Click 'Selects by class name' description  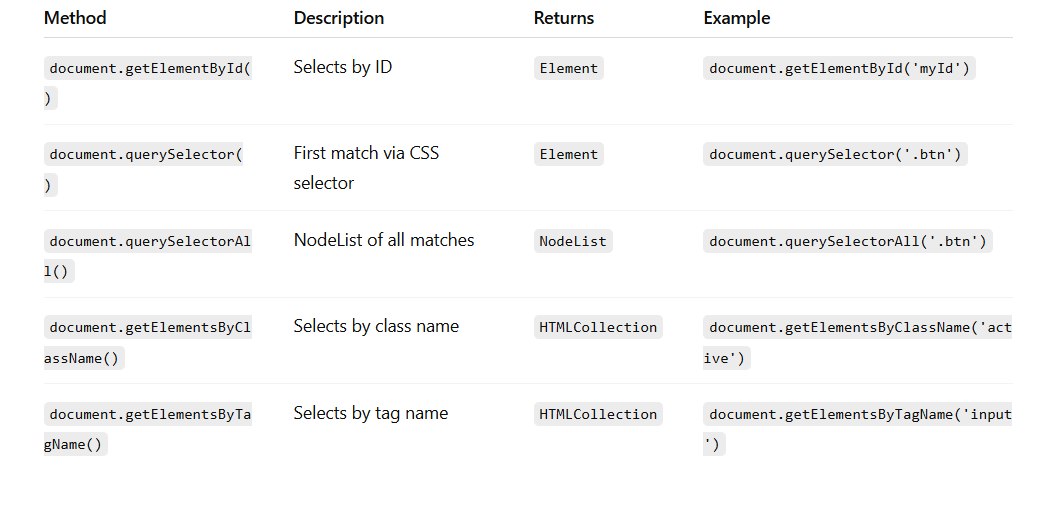click(x=376, y=327)
